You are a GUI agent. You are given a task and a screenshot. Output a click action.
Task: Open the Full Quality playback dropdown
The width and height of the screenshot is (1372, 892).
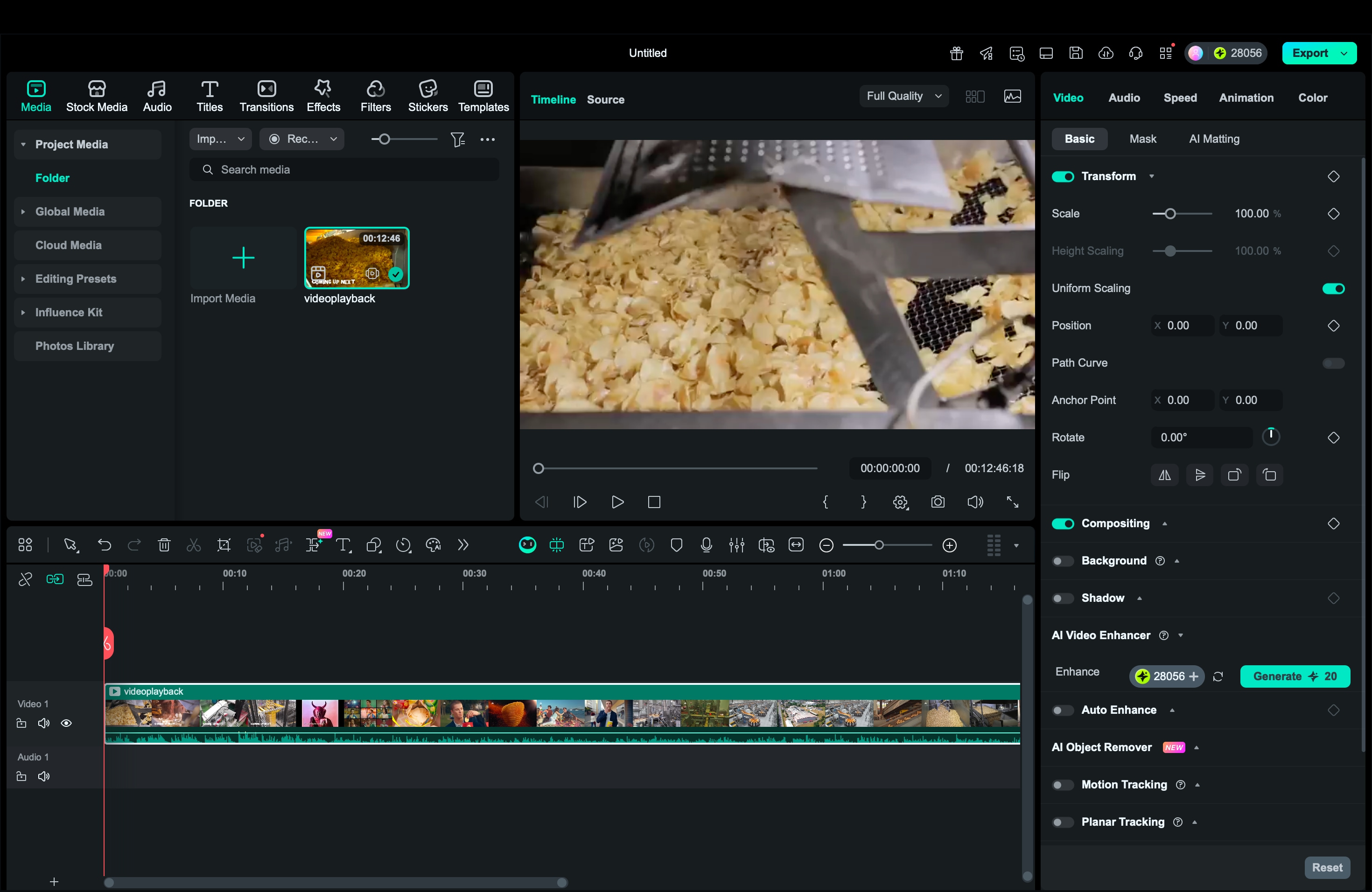pyautogui.click(x=903, y=96)
